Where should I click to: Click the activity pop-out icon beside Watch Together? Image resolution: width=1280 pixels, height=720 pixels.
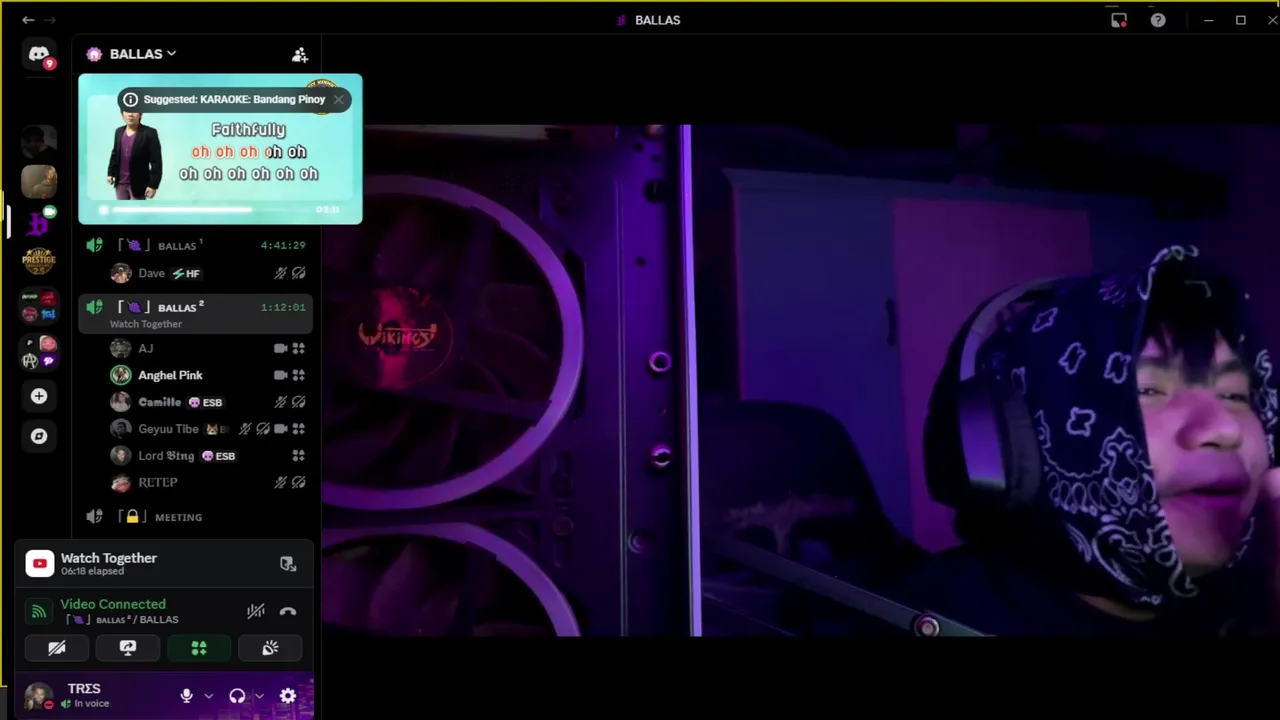[288, 564]
